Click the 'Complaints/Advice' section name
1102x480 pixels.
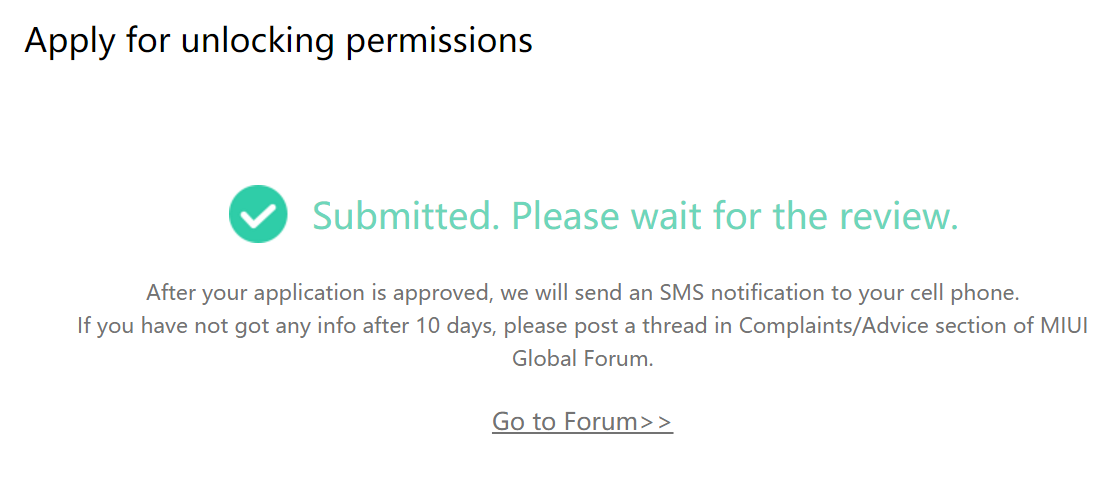click(821, 326)
